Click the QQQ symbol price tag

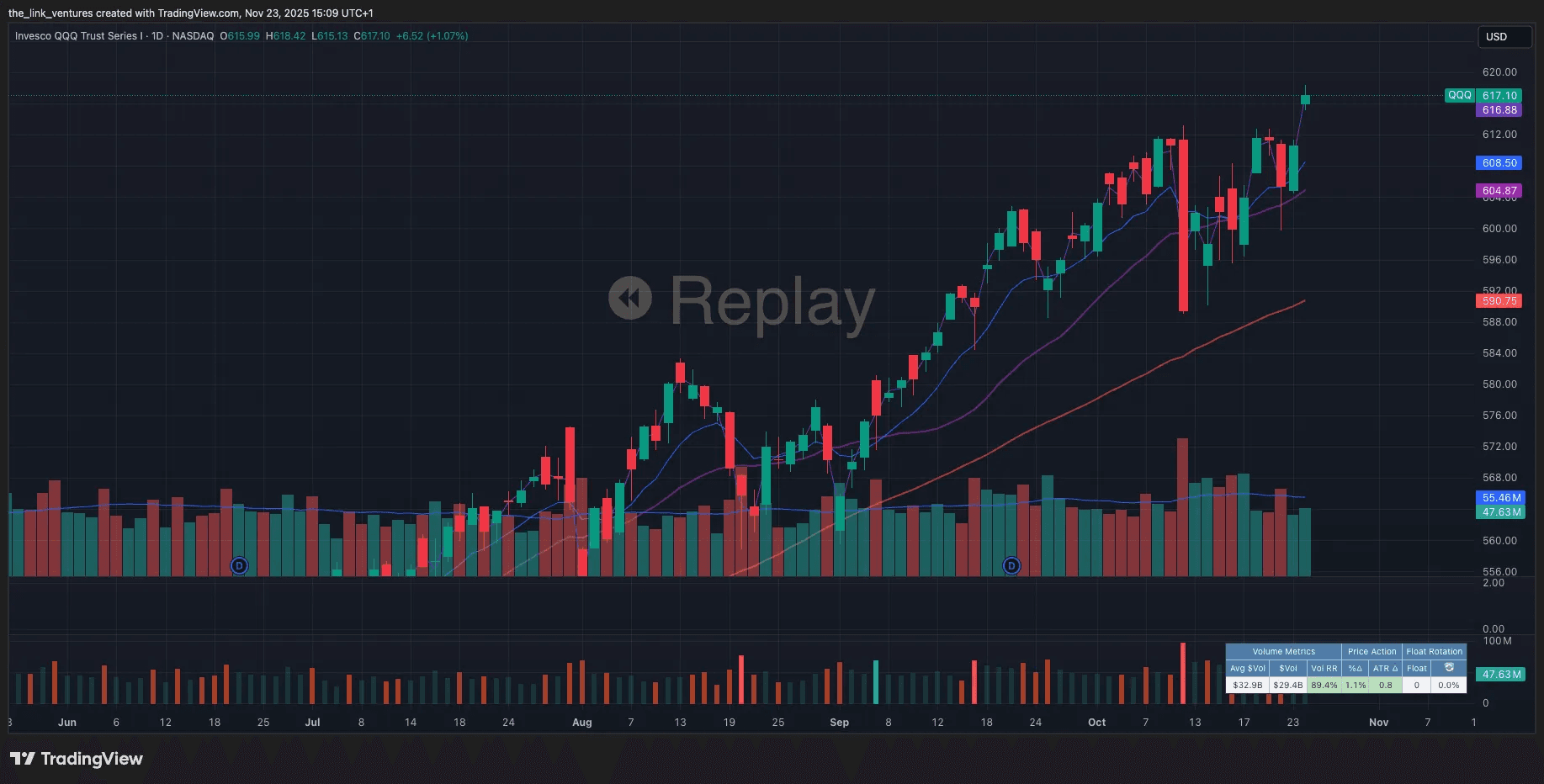pyautogui.click(x=1460, y=95)
